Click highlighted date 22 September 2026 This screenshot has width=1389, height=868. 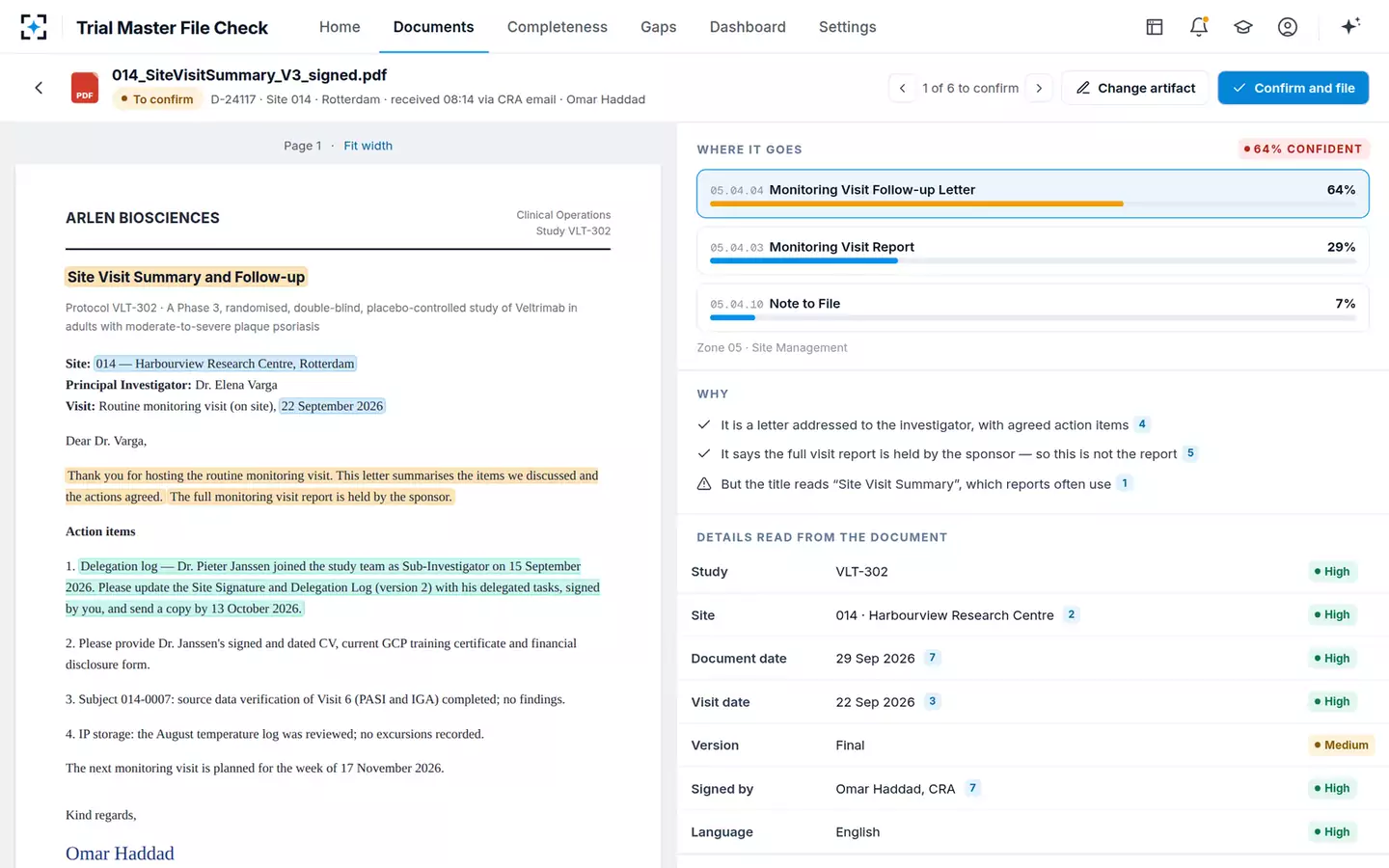[332, 406]
